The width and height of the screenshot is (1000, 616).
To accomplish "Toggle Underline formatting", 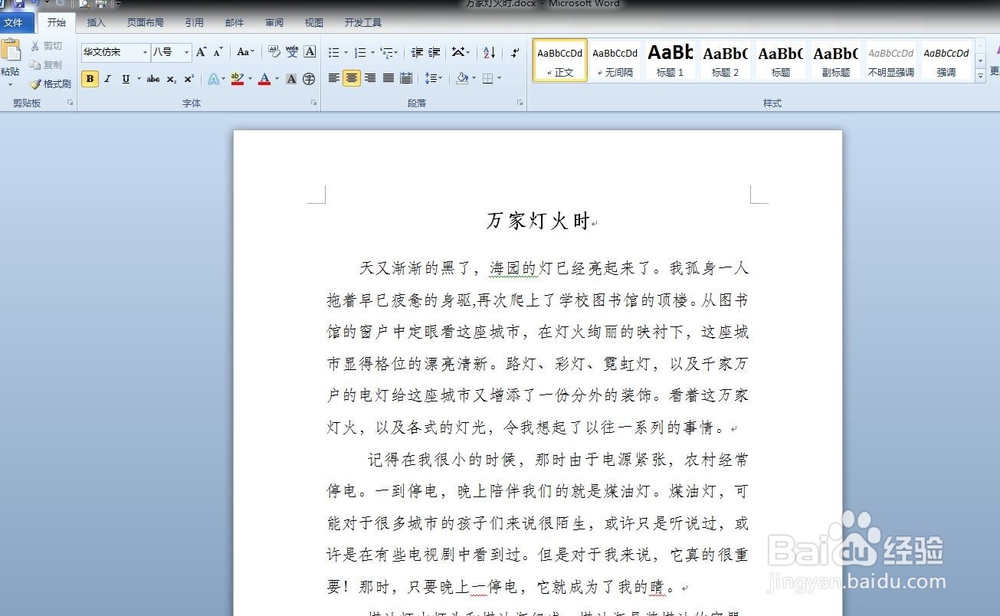I will click(x=126, y=79).
